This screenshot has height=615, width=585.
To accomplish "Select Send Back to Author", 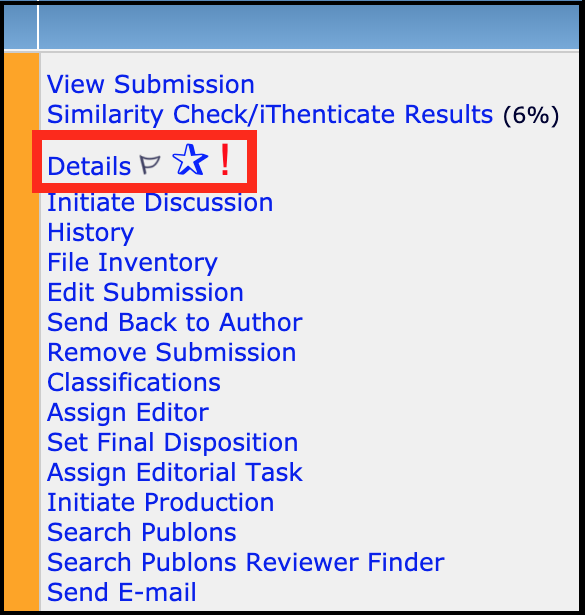I will [175, 322].
